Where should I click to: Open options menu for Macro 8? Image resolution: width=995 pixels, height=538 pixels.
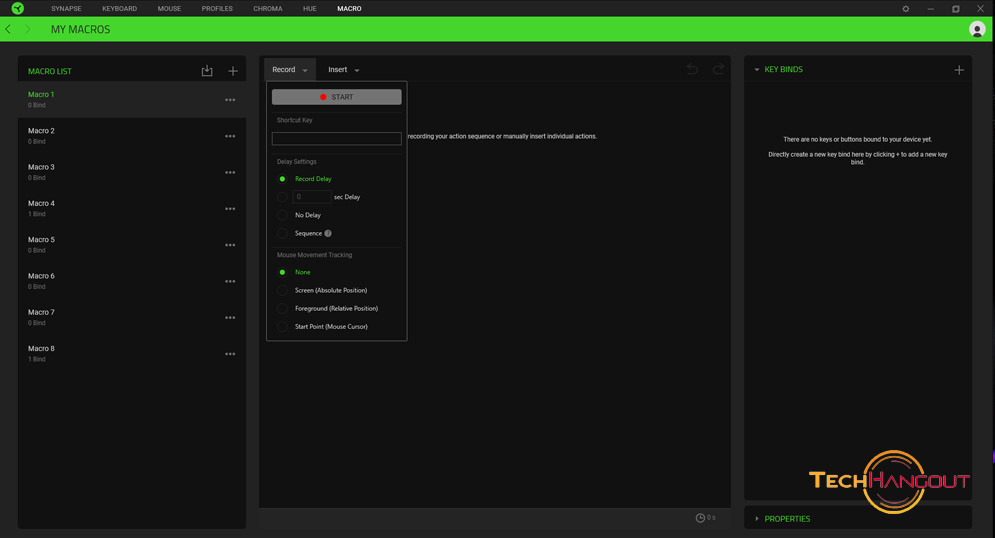click(230, 353)
